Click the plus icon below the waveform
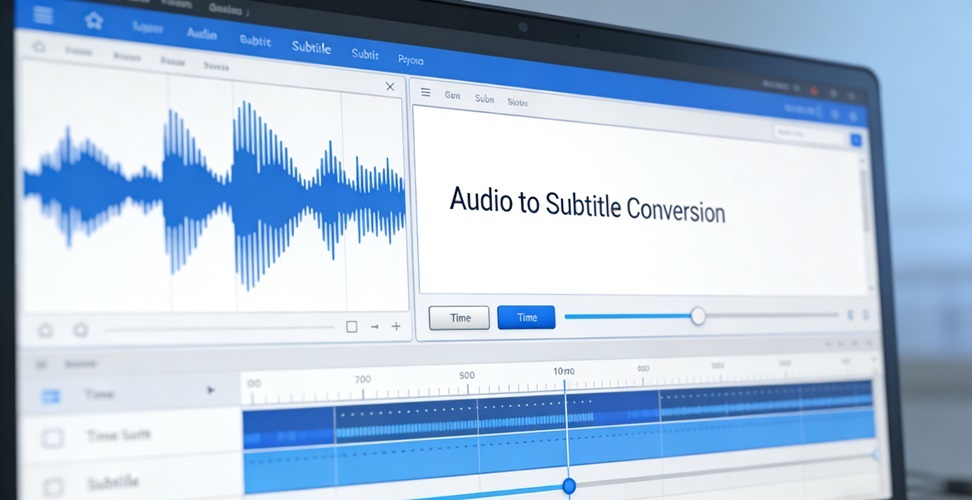This screenshot has height=500, width=972. coord(396,327)
